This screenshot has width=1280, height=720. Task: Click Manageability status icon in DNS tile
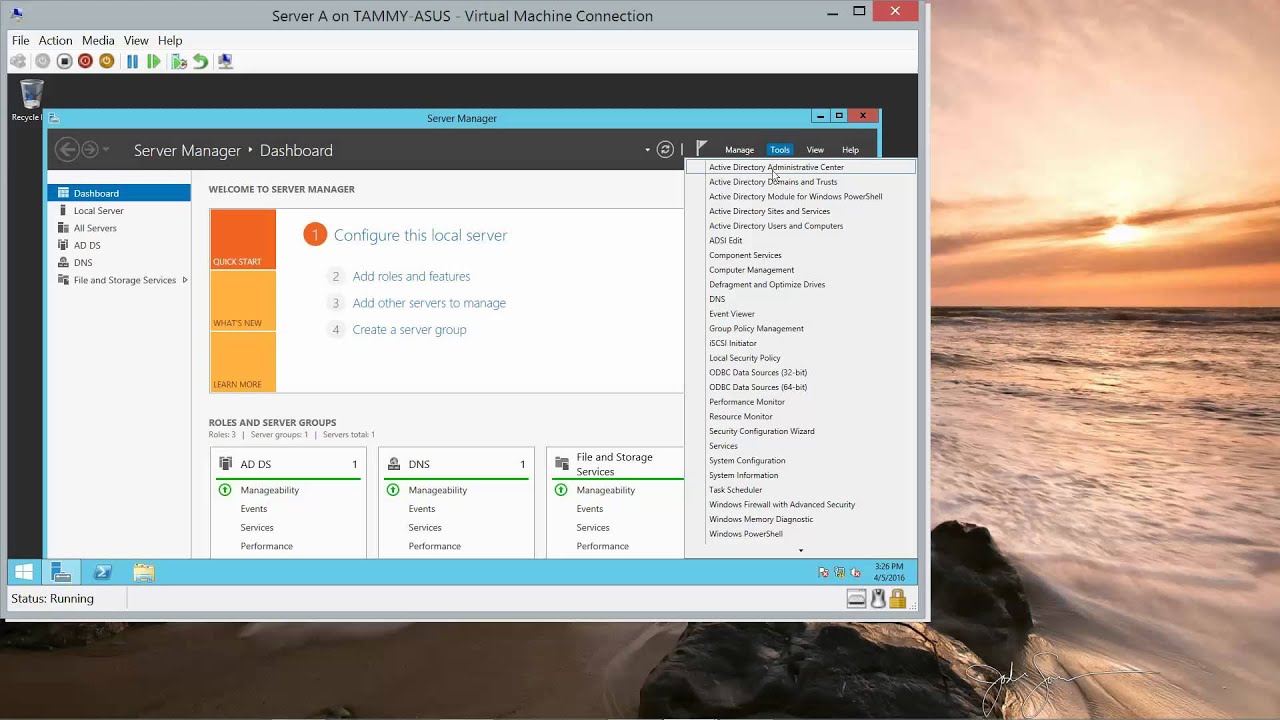pyautogui.click(x=393, y=490)
